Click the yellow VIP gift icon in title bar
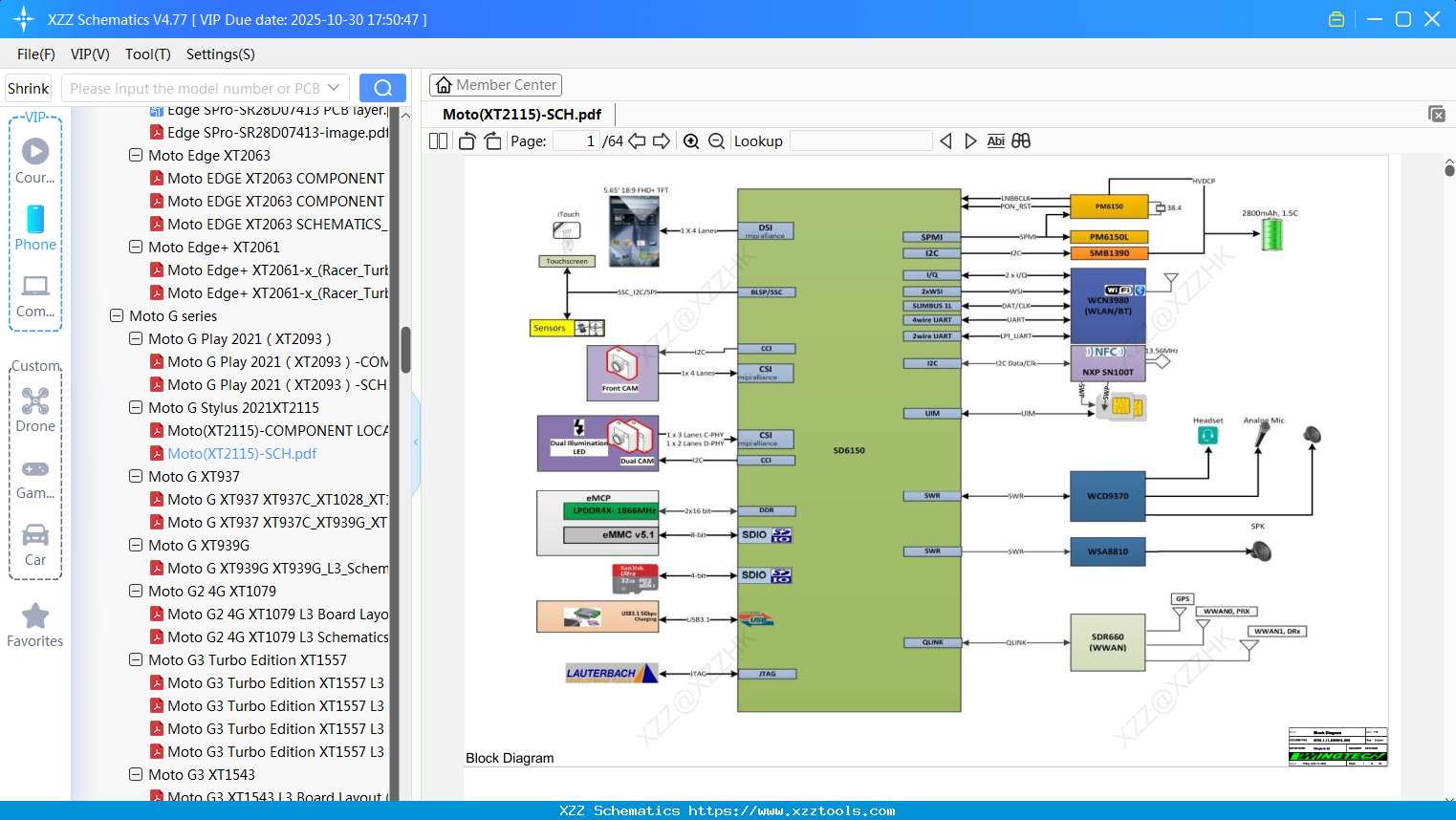 pos(1336,19)
